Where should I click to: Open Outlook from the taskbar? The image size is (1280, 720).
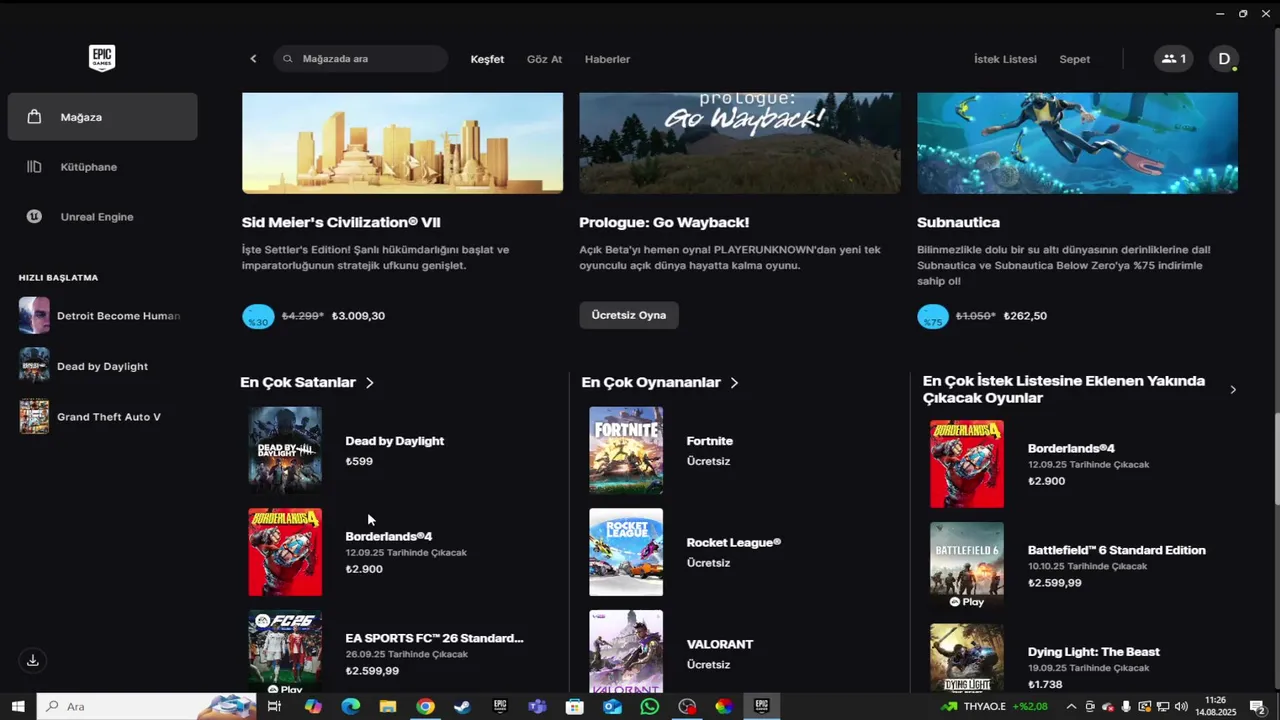tap(612, 706)
